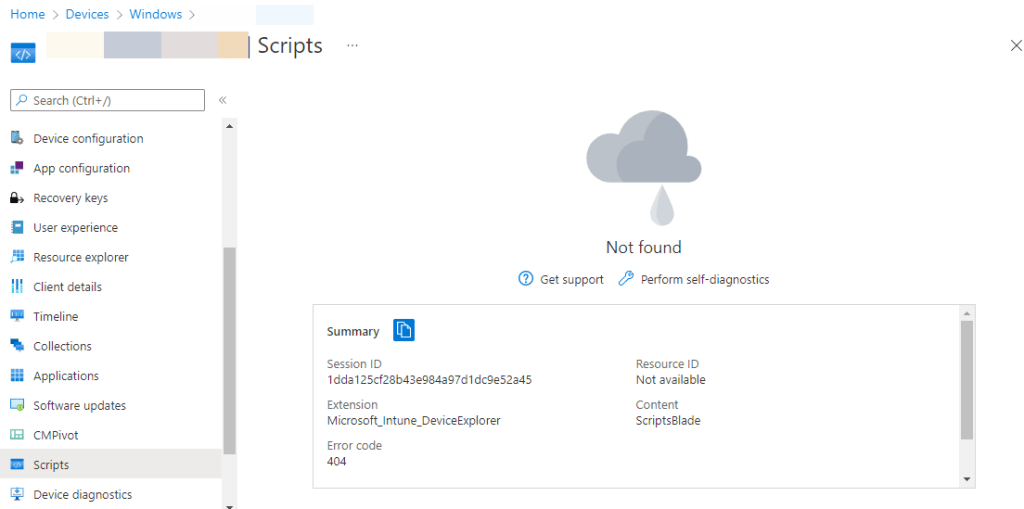Close the Scripts blade with X

click(x=1016, y=46)
